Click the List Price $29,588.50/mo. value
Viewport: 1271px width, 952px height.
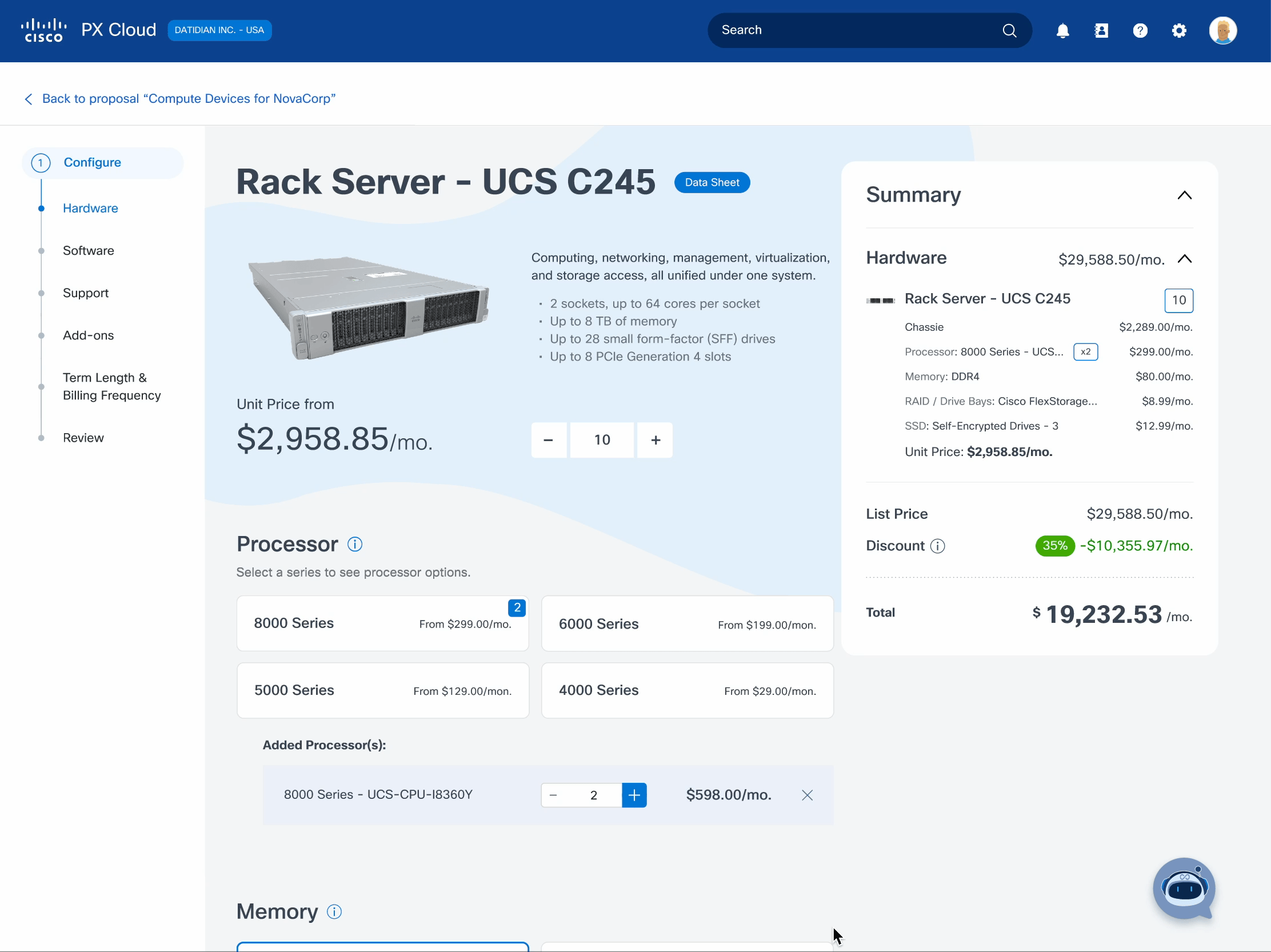coord(1140,514)
